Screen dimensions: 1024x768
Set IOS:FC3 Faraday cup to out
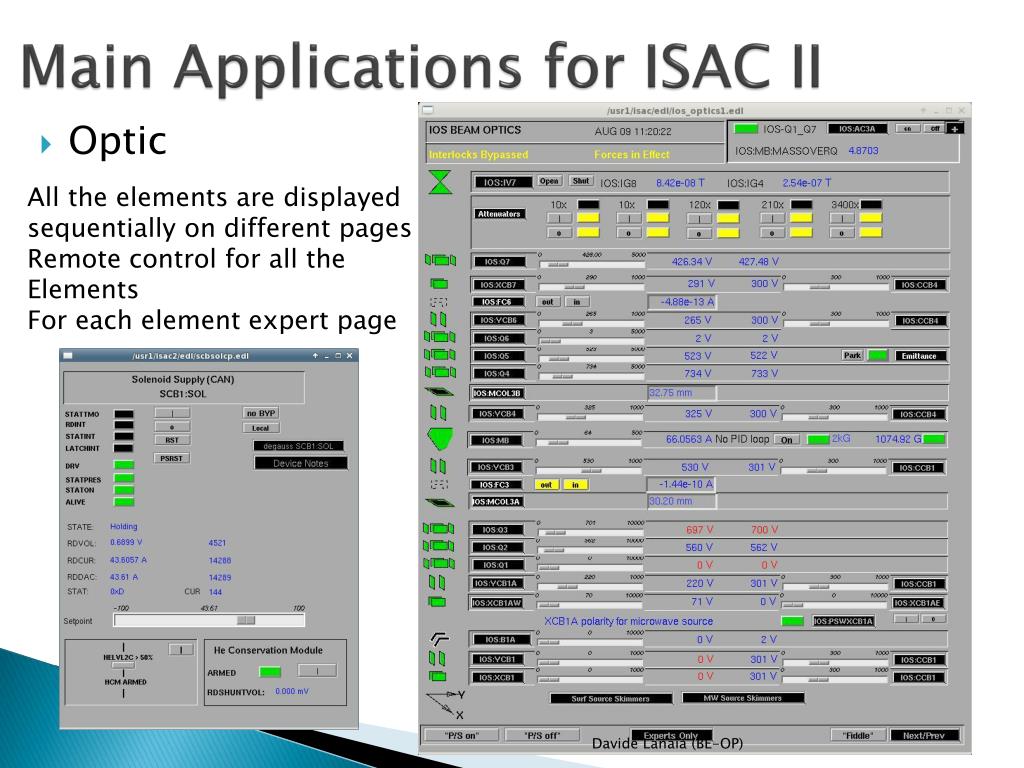point(546,485)
